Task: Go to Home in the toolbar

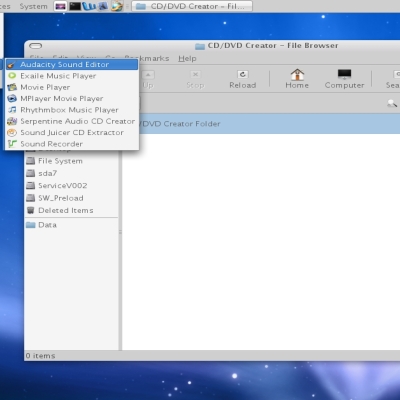Action: pos(297,79)
